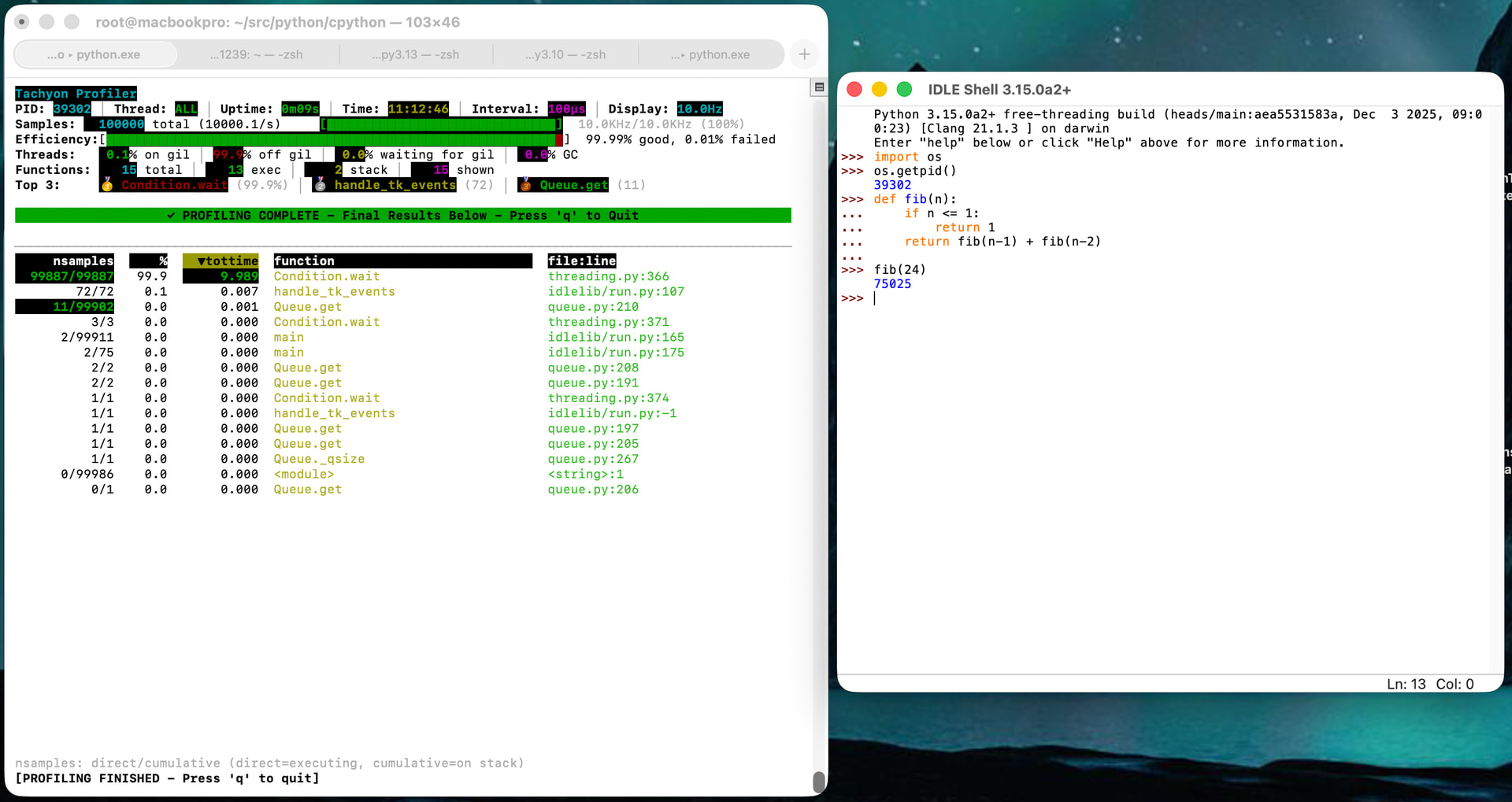Click 'queue.py:208' in the file:line column

[x=593, y=368]
